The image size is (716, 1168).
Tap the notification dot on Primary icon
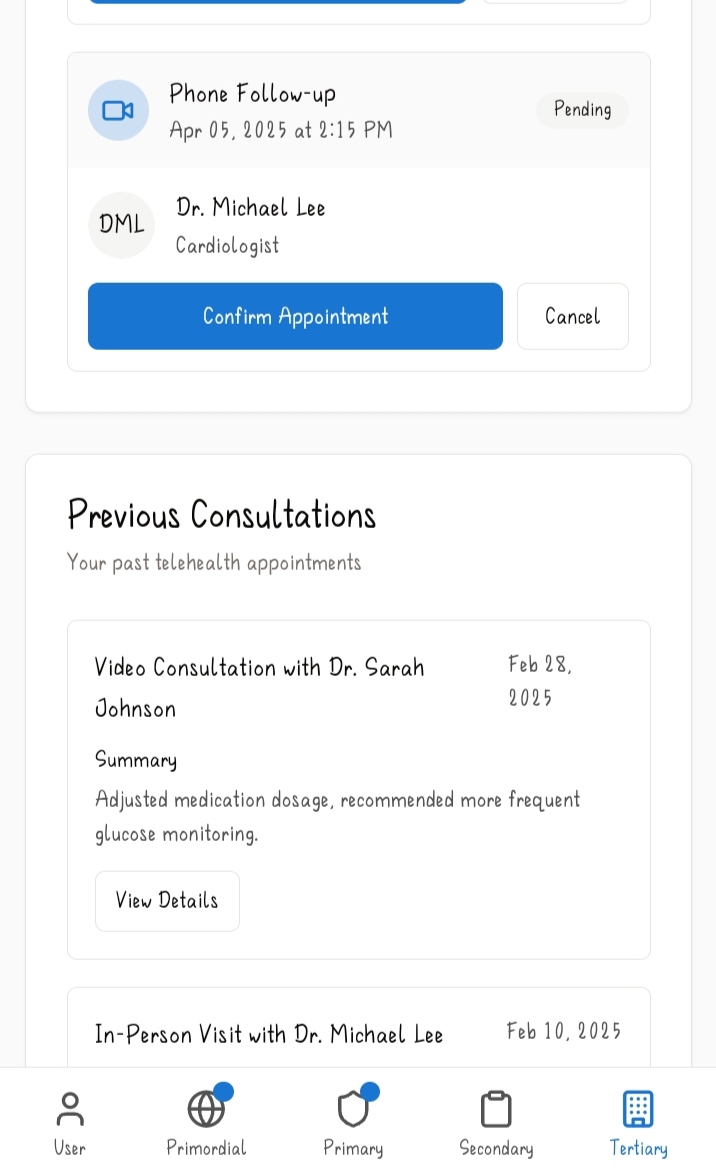(x=370, y=1091)
